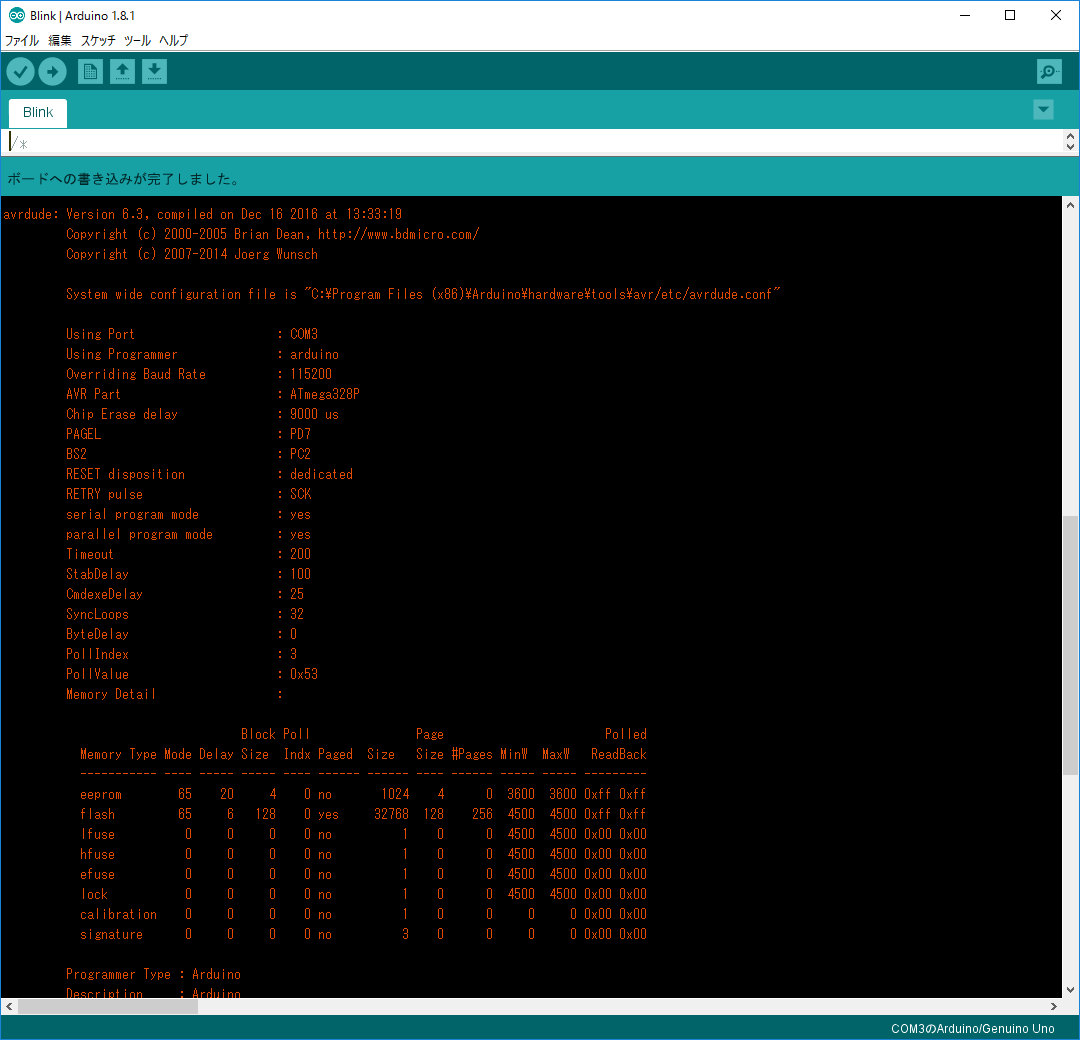Select the Blink sketch tab
Image resolution: width=1080 pixels, height=1040 pixels.
[x=38, y=113]
